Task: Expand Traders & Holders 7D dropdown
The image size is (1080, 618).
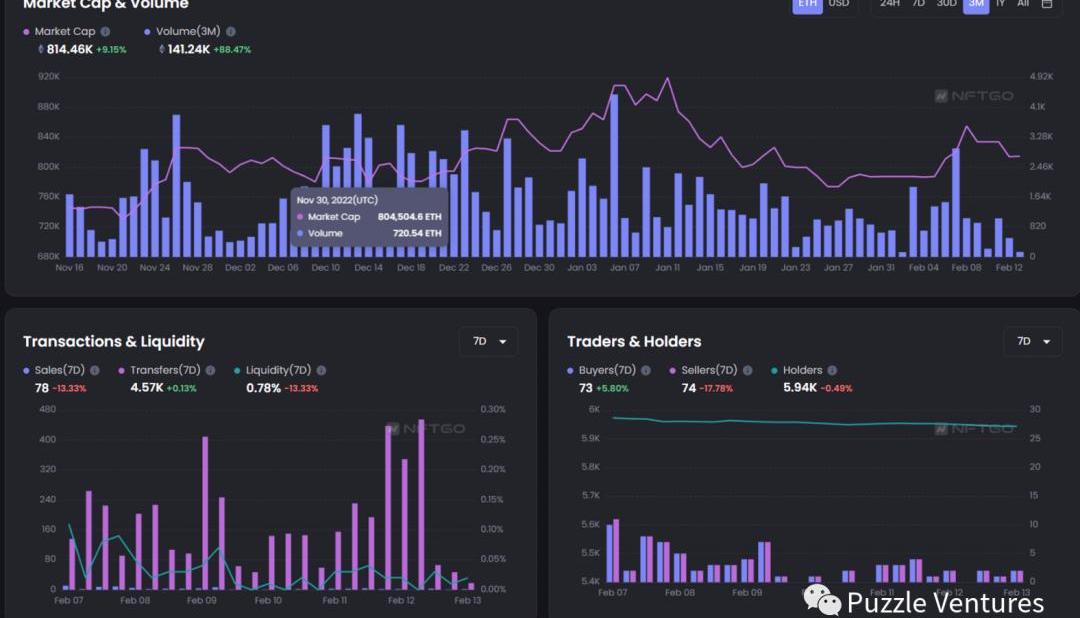Action: click(x=1032, y=341)
